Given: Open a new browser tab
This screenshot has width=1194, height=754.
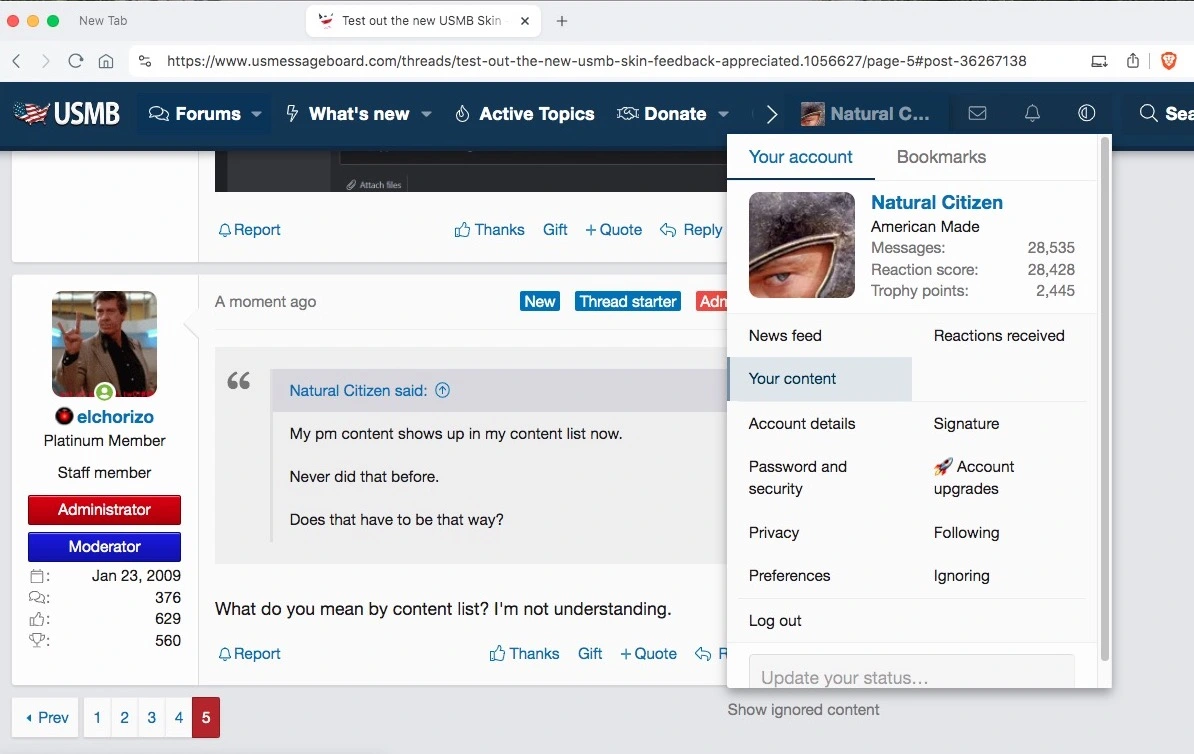Looking at the screenshot, I should pos(562,21).
